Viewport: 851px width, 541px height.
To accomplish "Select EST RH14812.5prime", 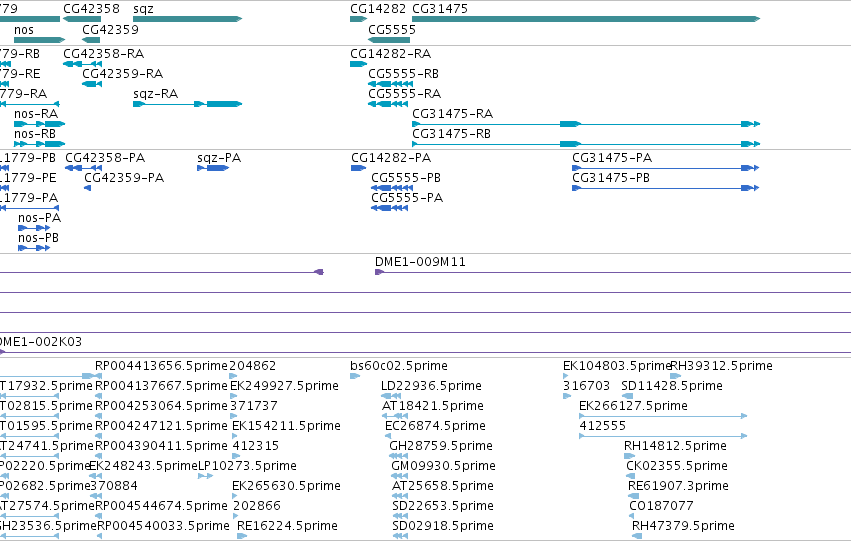I will tap(675, 446).
